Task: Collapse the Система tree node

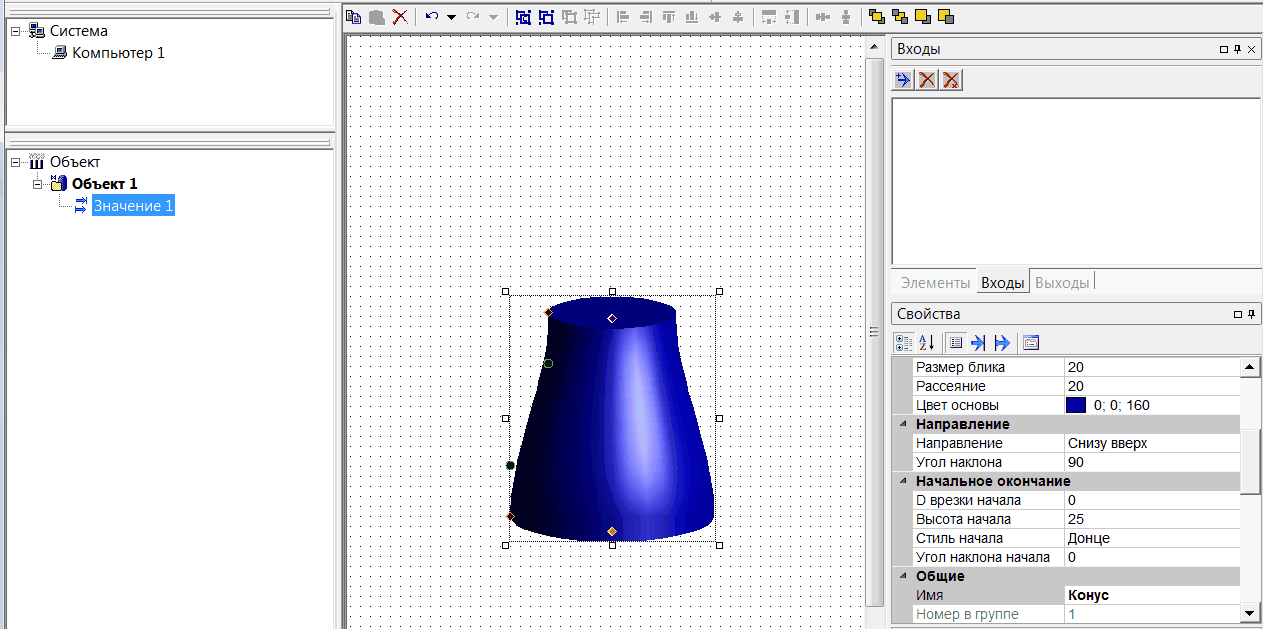Action: (x=16, y=31)
